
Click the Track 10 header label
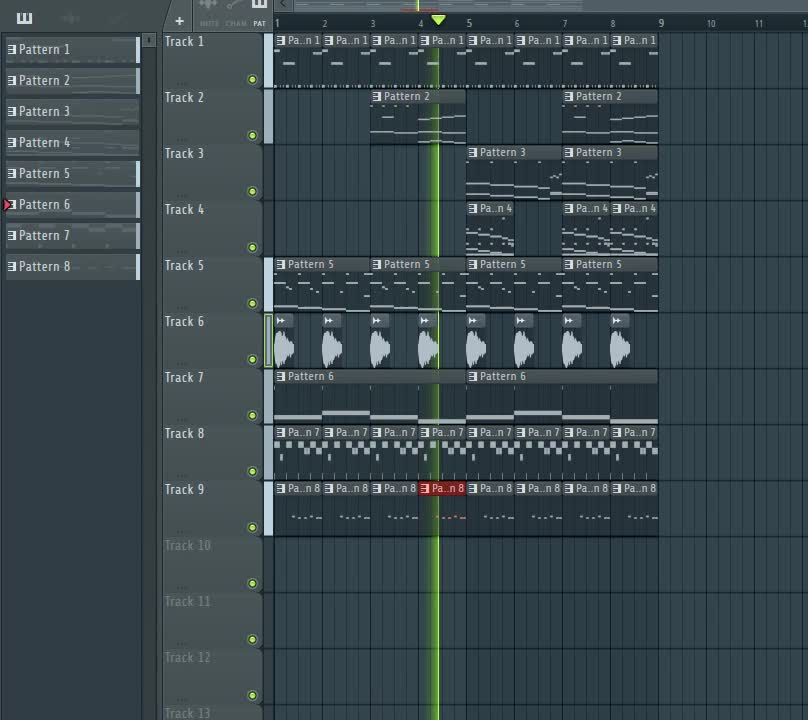point(188,546)
